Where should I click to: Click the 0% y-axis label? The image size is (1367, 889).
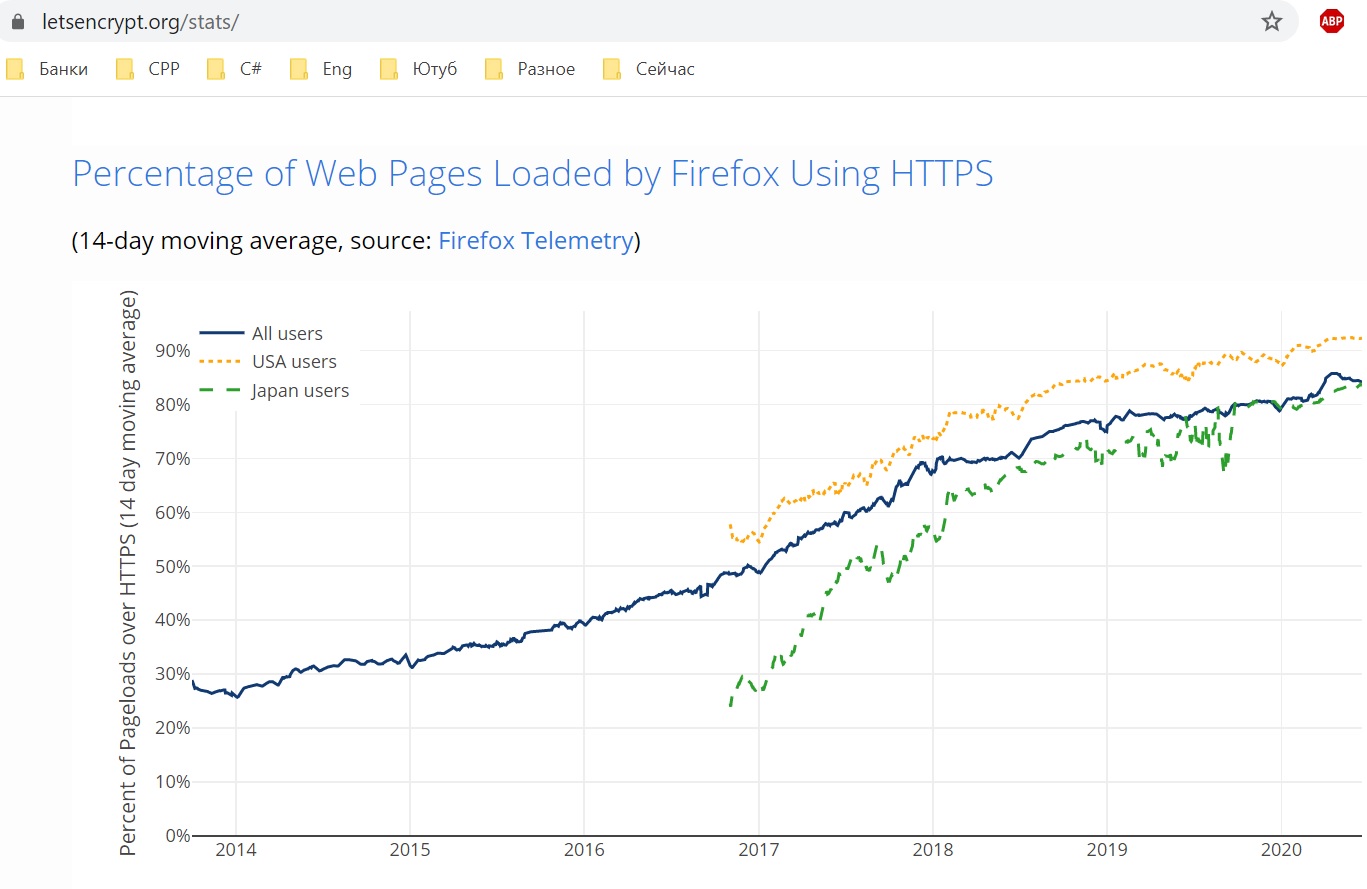point(176,835)
